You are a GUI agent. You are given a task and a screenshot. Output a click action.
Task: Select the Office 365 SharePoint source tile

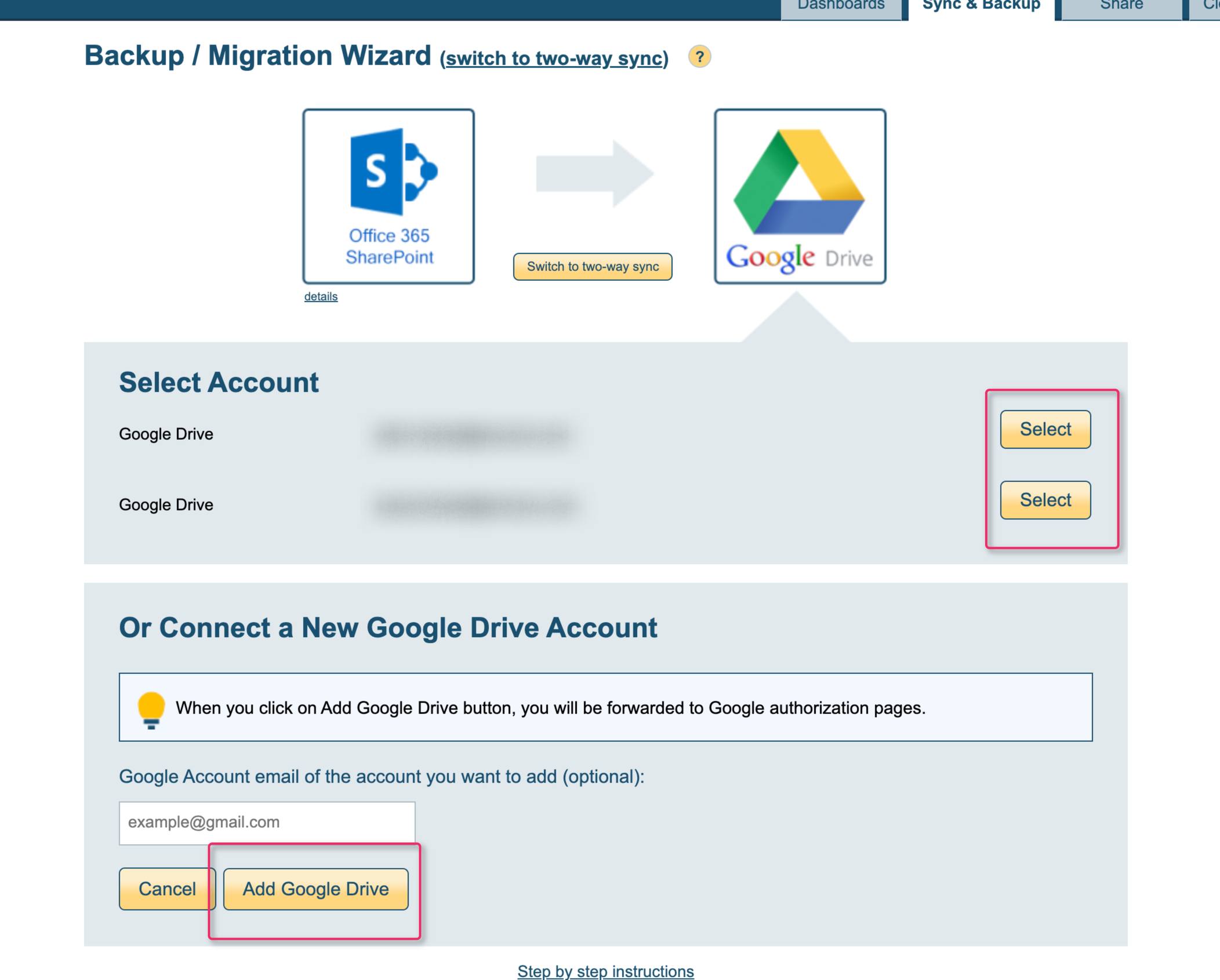pyautogui.click(x=388, y=196)
